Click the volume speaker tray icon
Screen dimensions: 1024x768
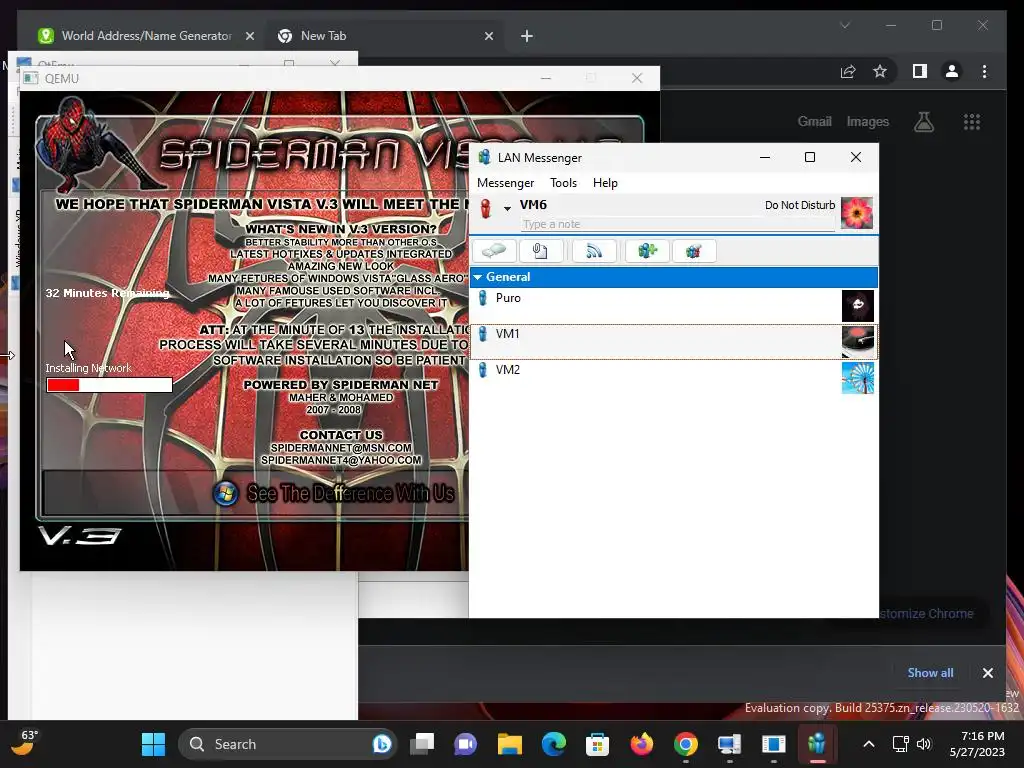tap(923, 744)
